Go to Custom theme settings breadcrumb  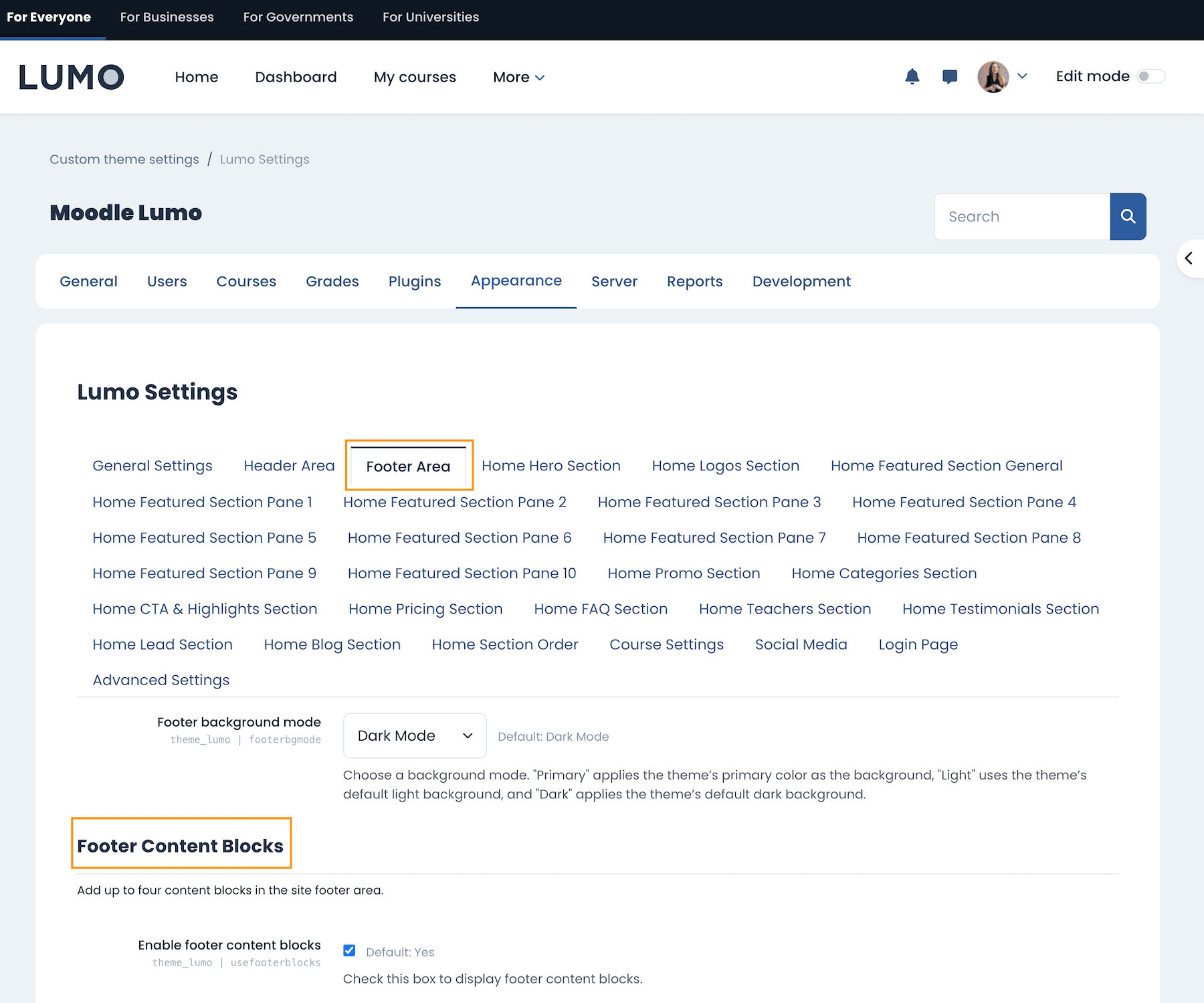pos(124,159)
